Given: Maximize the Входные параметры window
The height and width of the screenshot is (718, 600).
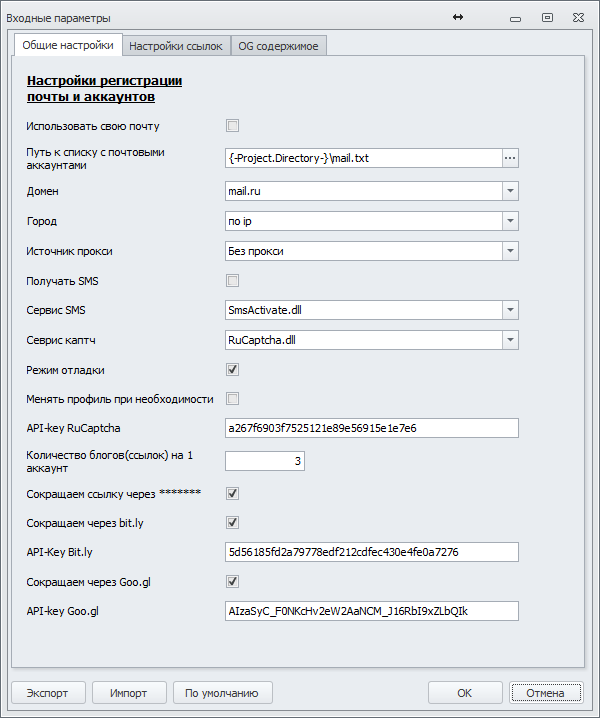Looking at the screenshot, I should coord(547,17).
